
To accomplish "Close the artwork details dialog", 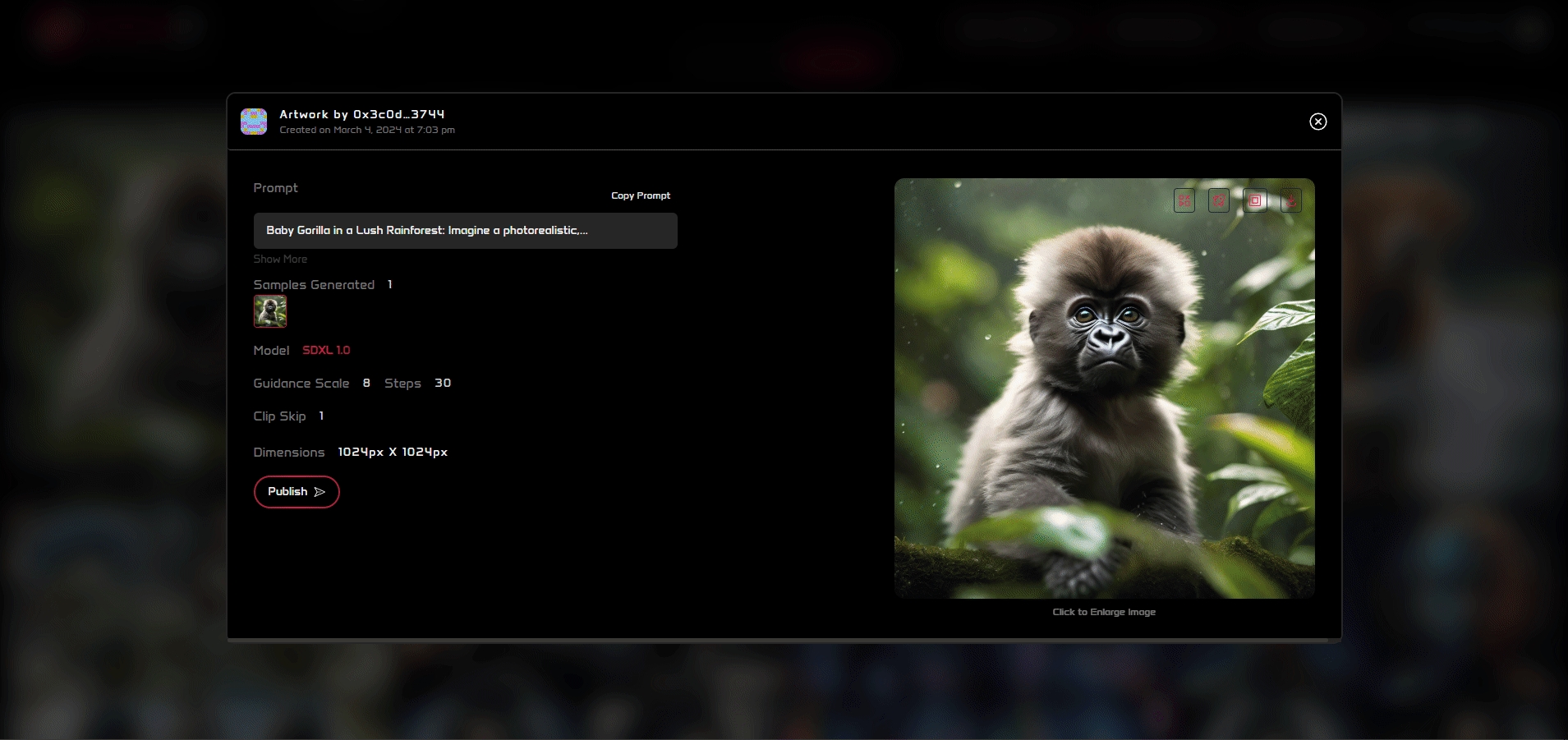I will click(1317, 122).
